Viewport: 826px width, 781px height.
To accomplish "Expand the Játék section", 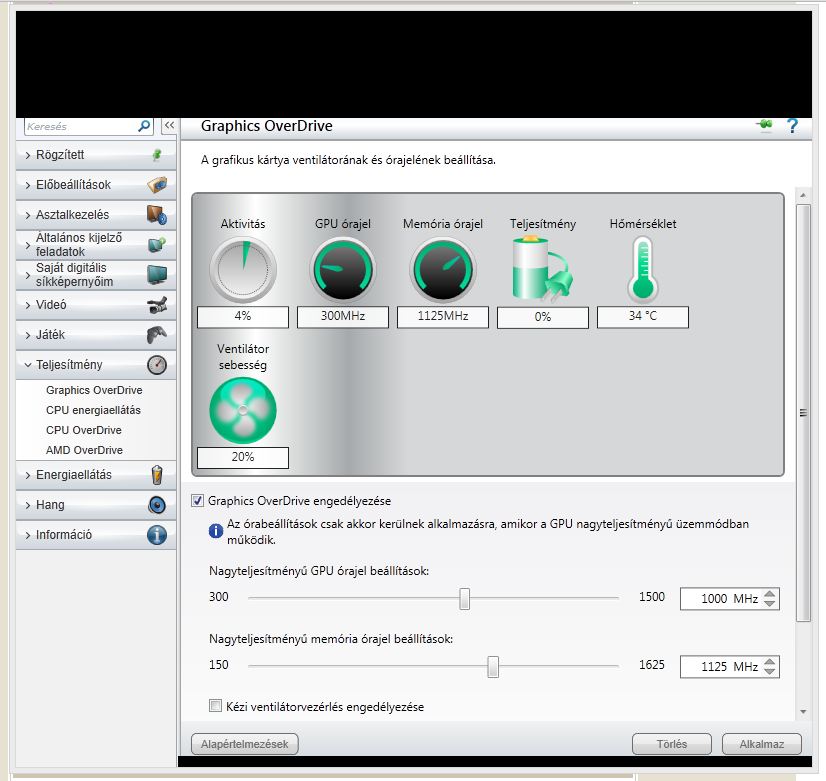I will pos(96,335).
